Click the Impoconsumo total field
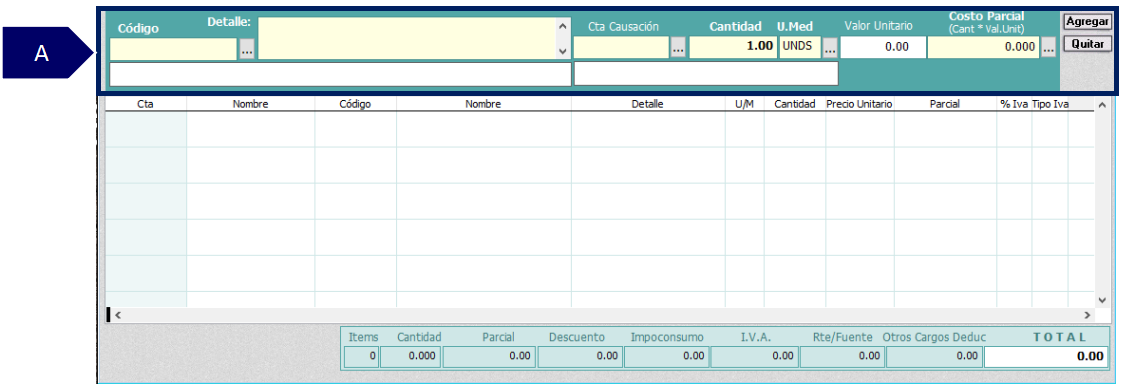Image resolution: width=1122 pixels, height=390 pixels. pyautogui.click(x=666, y=356)
